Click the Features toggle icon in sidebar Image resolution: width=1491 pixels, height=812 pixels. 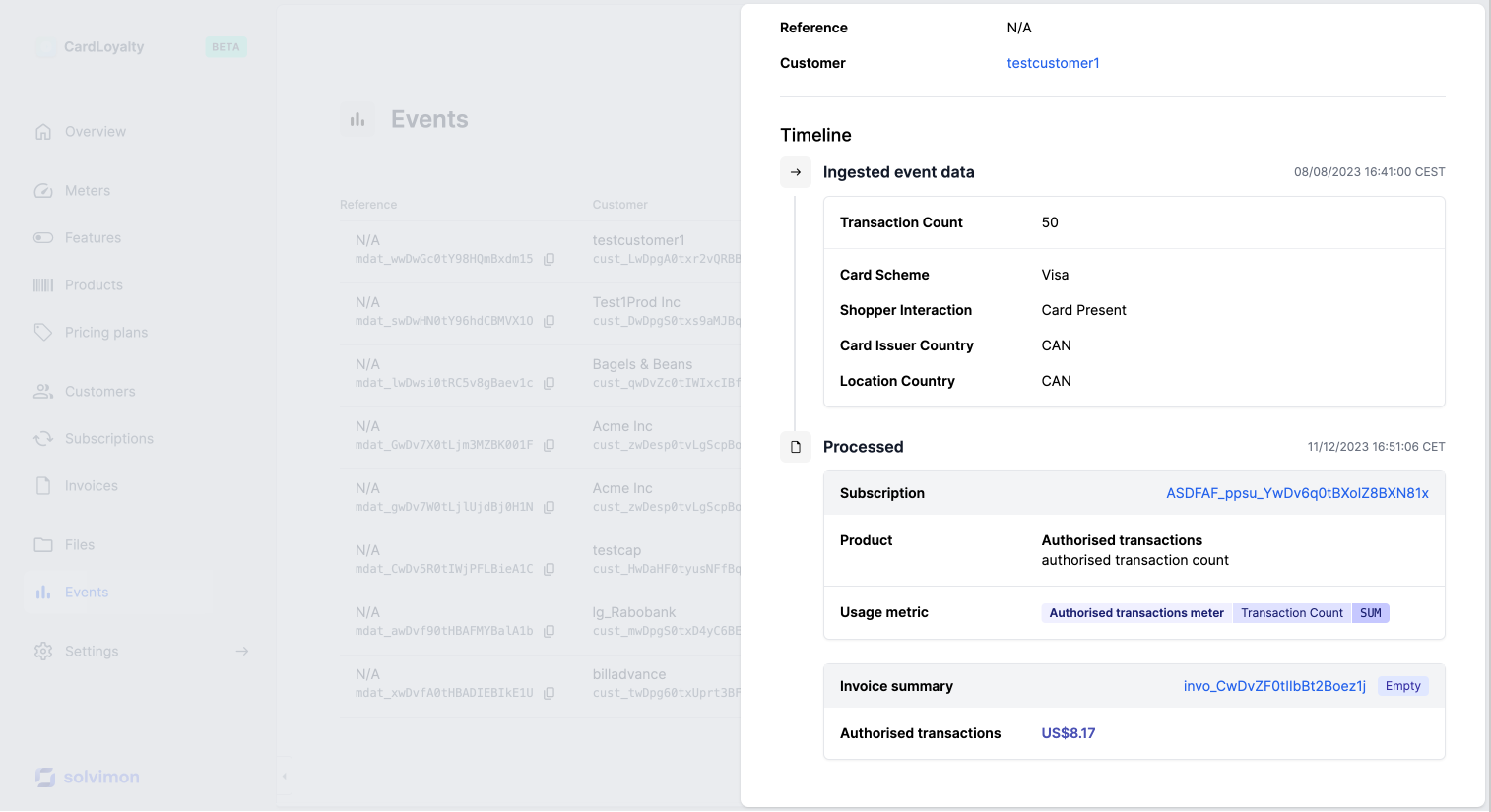pyautogui.click(x=43, y=238)
